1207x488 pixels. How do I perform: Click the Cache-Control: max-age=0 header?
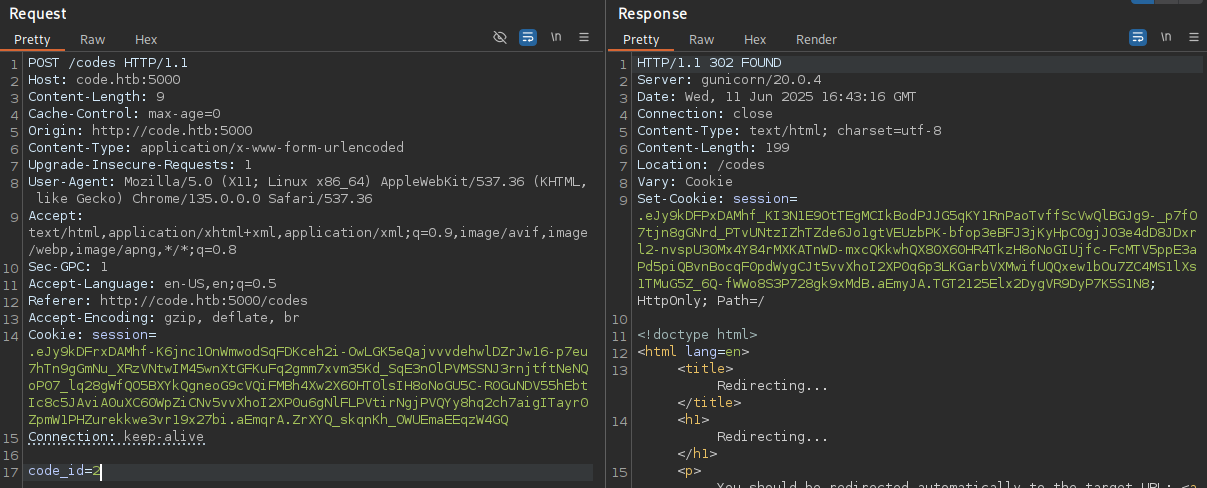click(x=124, y=114)
